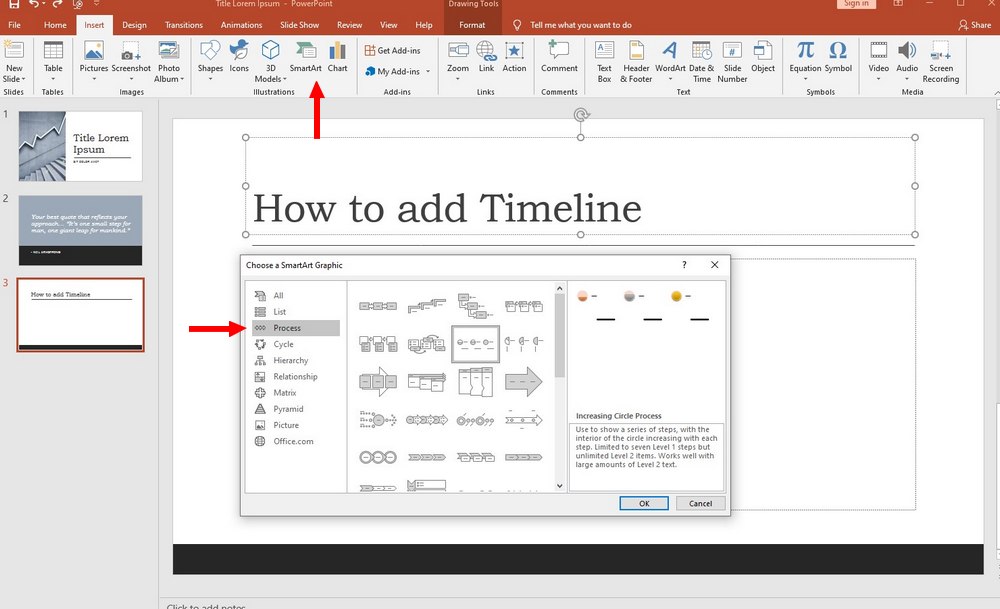Switch to the Design tab

134,25
